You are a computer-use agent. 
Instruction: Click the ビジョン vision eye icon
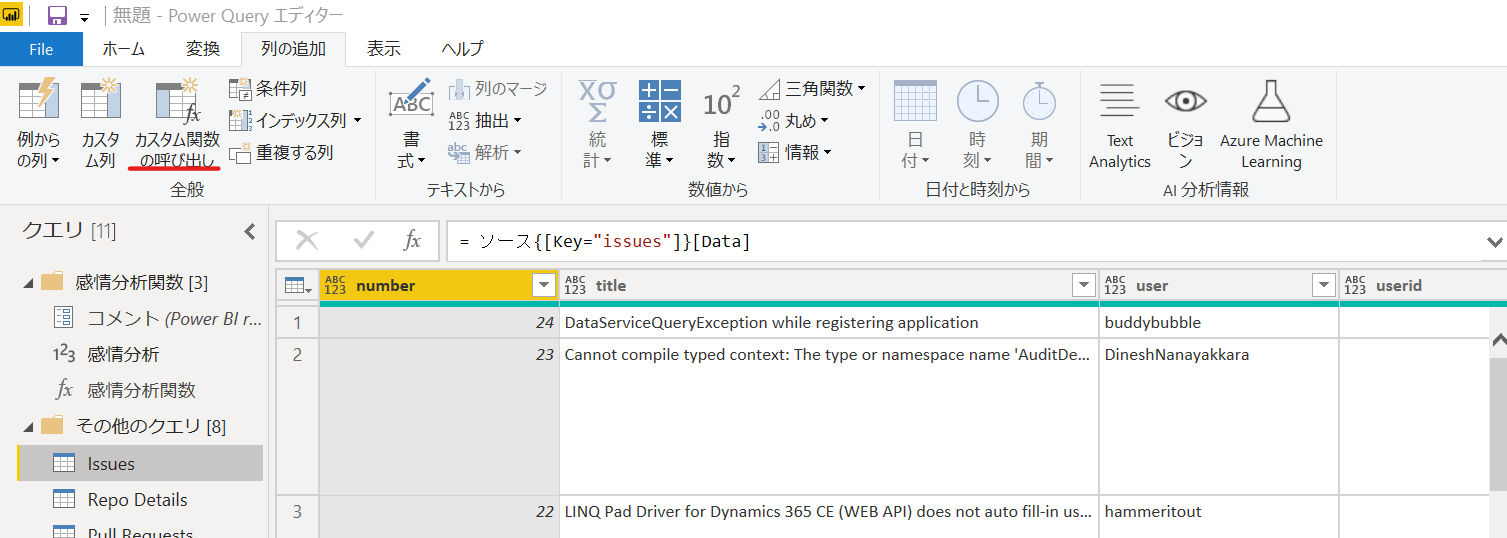coord(1185,100)
